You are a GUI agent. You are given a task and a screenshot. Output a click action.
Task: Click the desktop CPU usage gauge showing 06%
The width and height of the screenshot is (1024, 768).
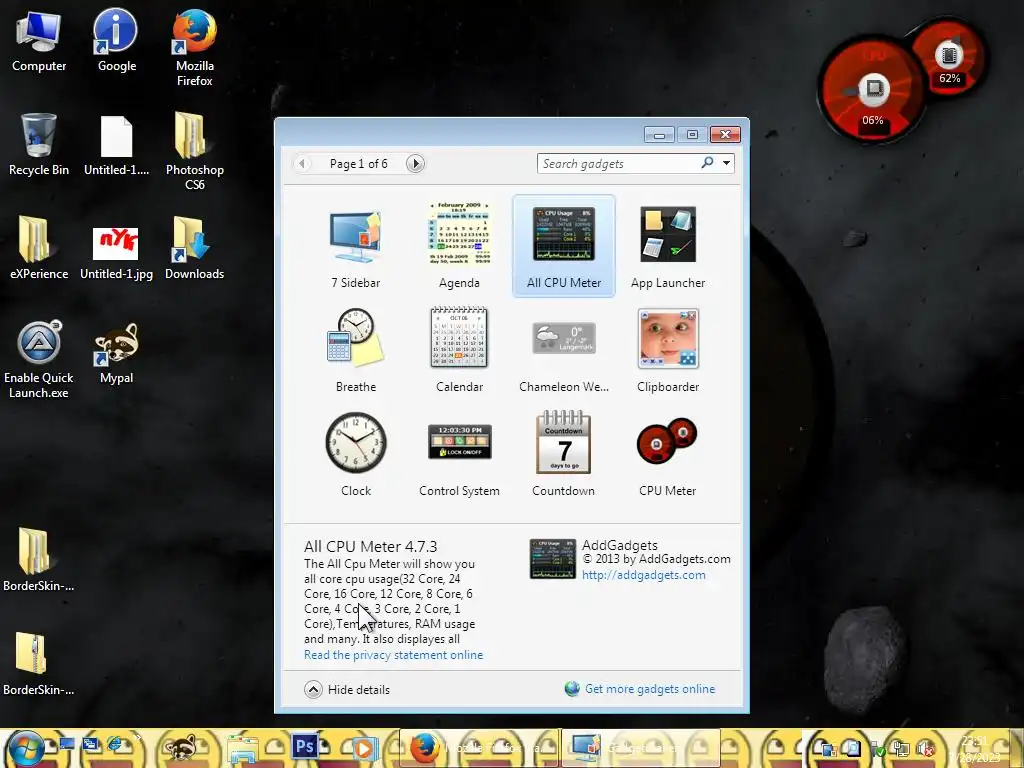[x=871, y=89]
